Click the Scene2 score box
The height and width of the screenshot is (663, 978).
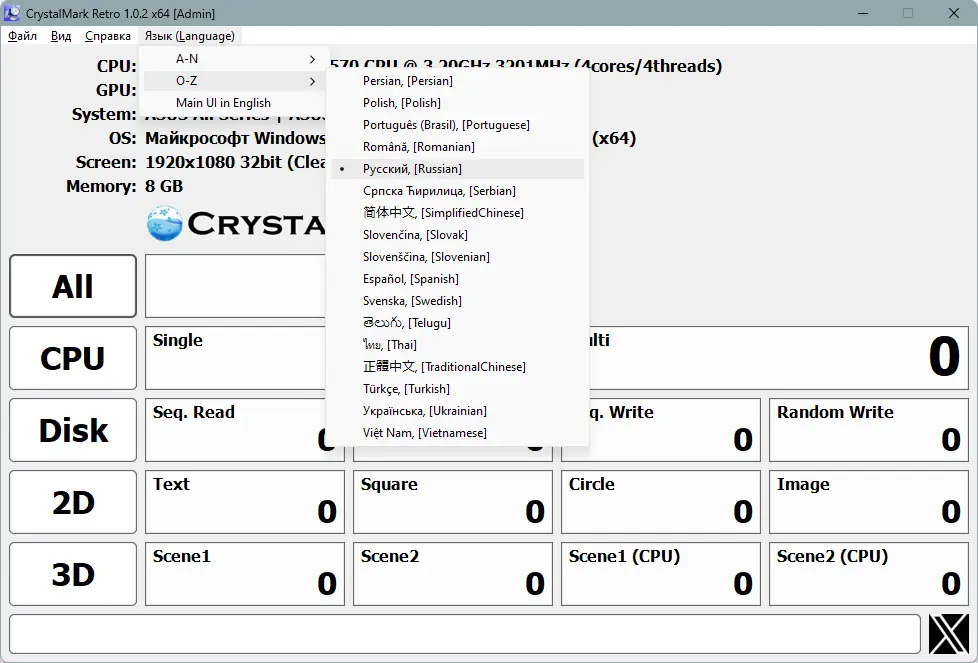pos(453,574)
